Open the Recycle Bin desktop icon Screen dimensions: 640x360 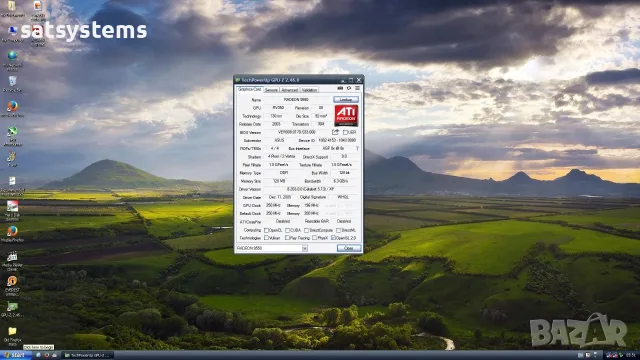coord(12,84)
